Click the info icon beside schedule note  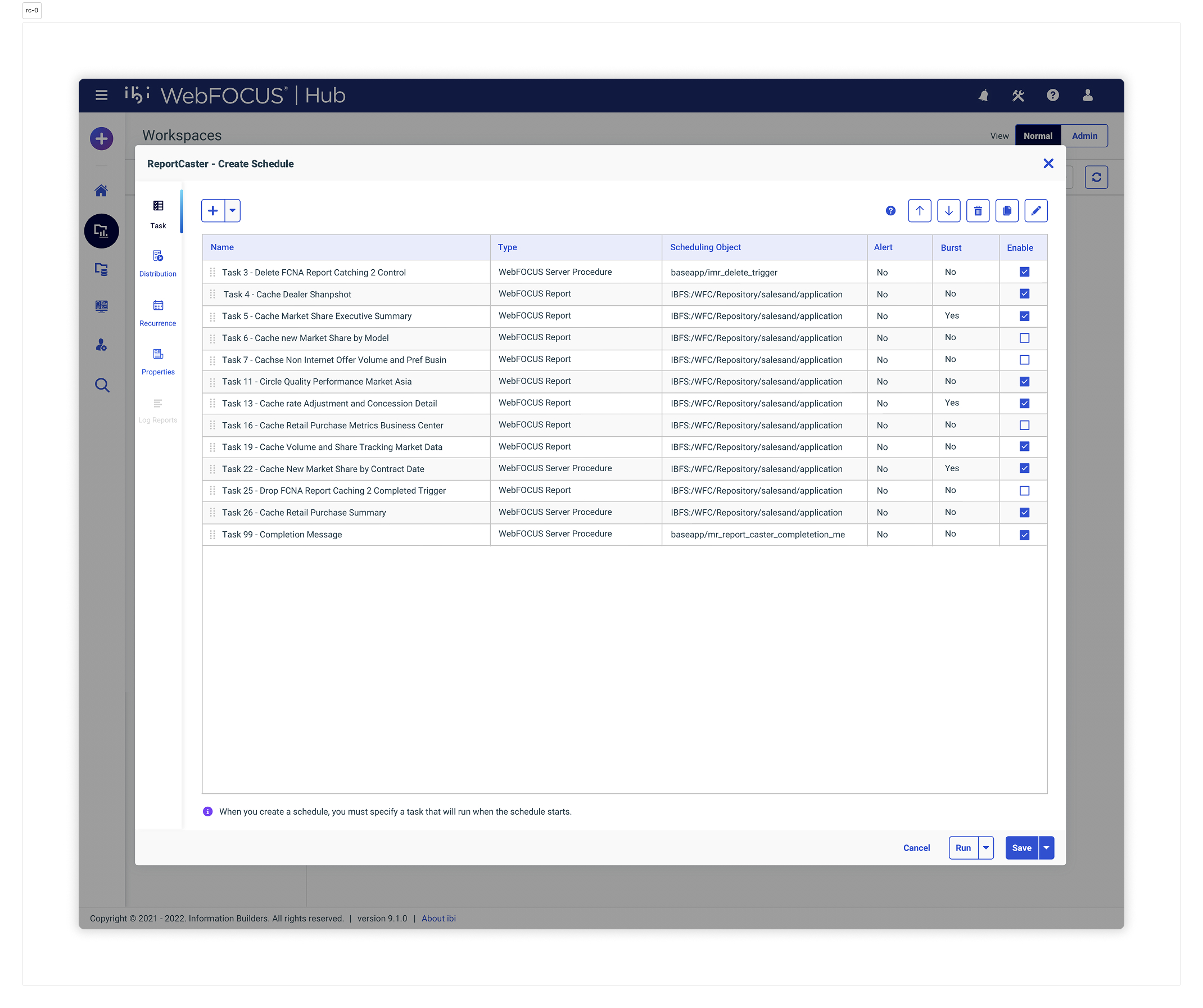[208, 811]
